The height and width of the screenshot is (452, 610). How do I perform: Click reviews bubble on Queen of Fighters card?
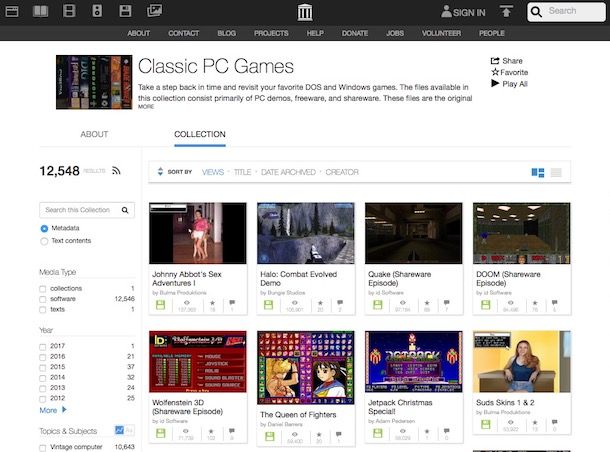point(339,434)
